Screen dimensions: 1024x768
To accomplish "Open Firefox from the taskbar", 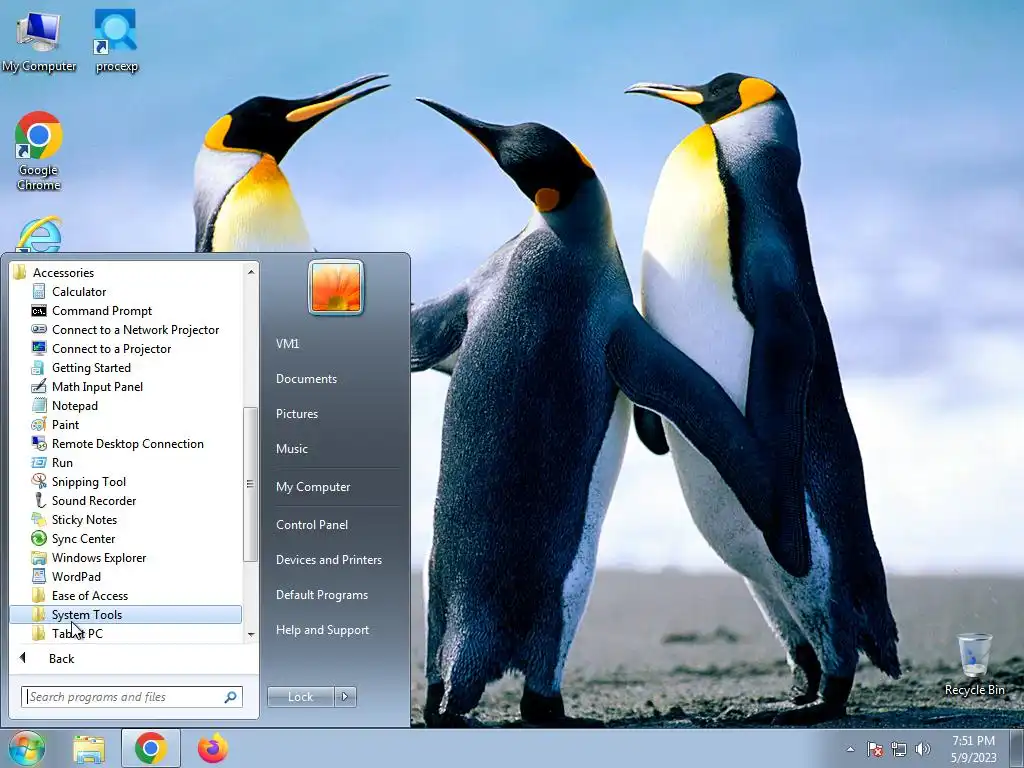I will [x=212, y=748].
